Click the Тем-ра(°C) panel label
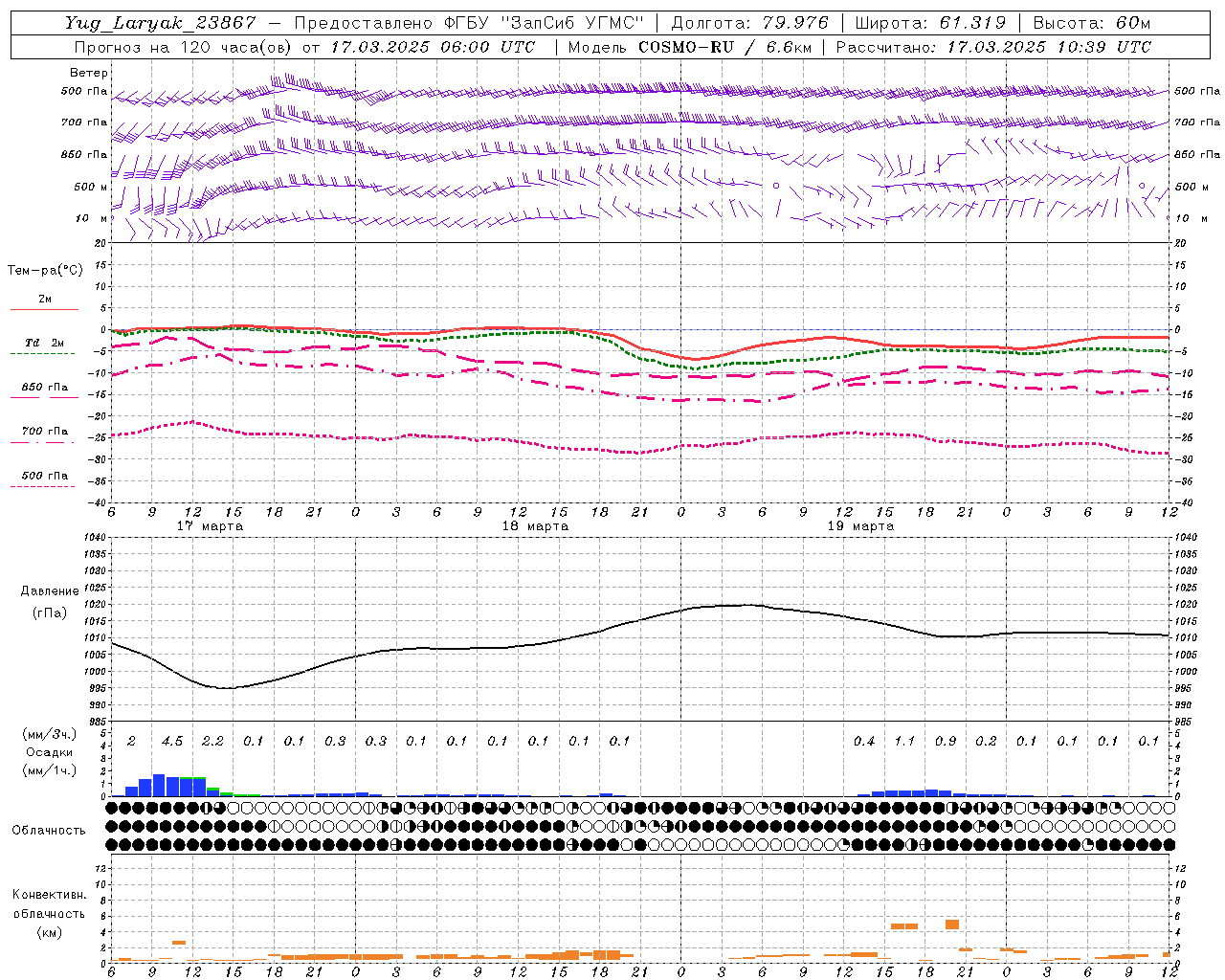 45,271
